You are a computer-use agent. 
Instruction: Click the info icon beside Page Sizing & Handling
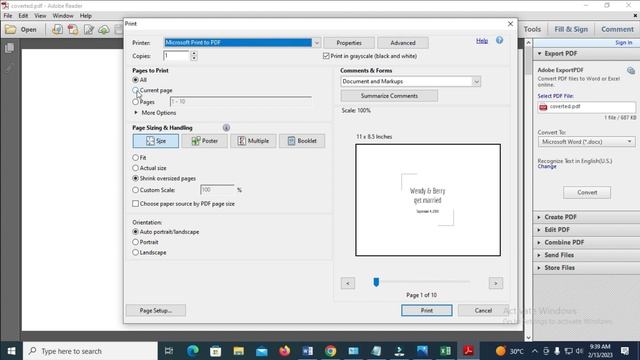[x=226, y=128]
